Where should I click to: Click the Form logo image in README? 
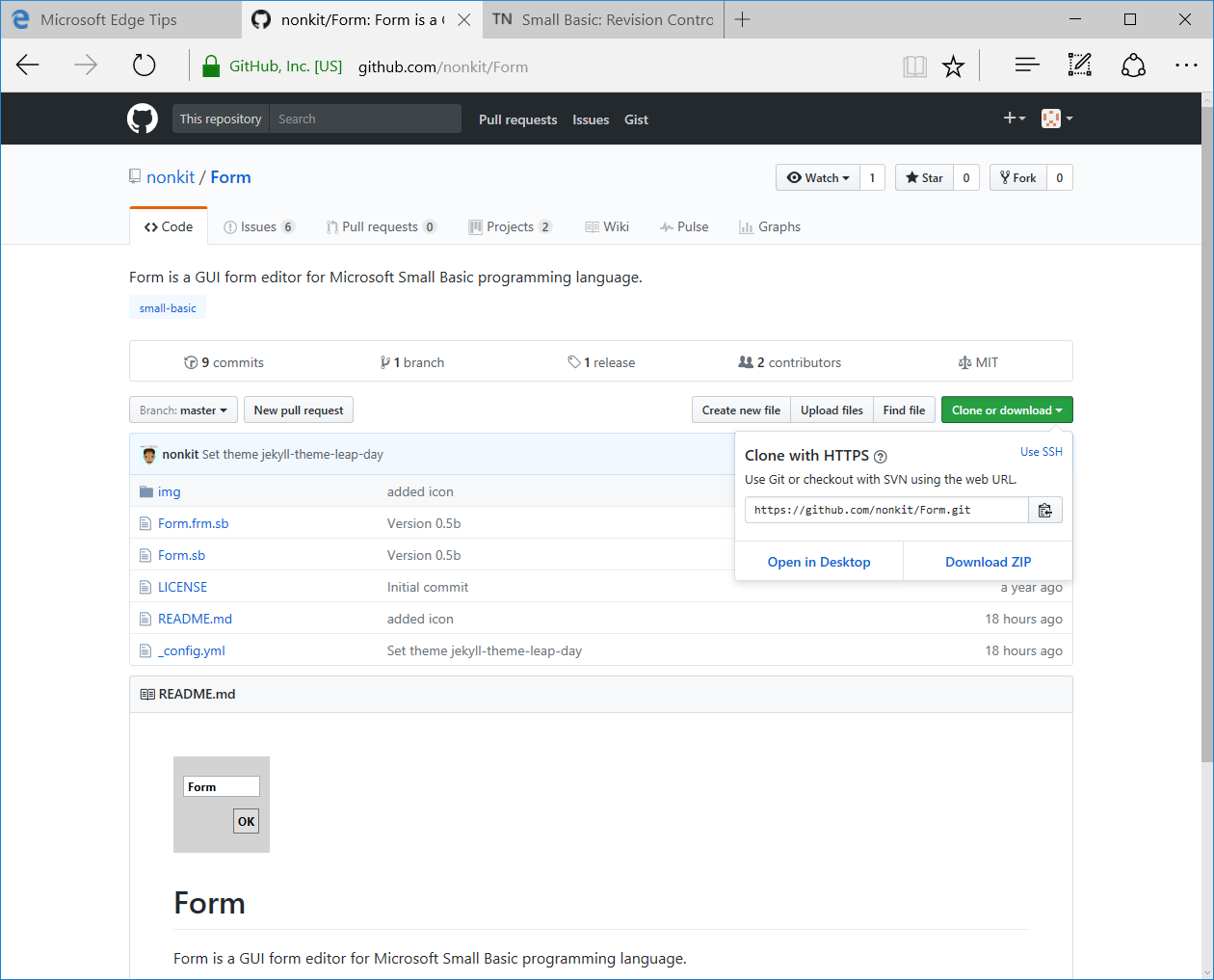pos(222,805)
